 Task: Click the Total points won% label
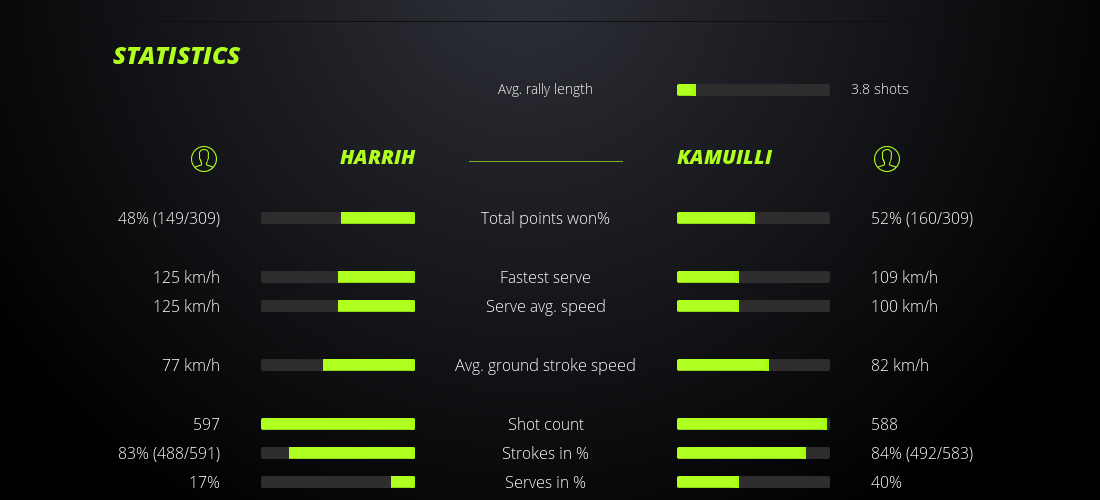(545, 218)
